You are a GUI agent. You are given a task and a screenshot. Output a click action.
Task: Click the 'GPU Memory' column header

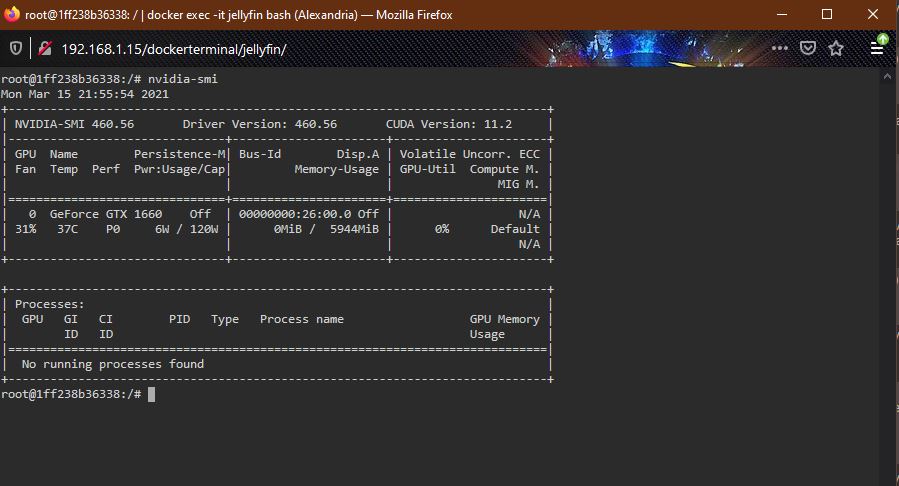click(505, 319)
